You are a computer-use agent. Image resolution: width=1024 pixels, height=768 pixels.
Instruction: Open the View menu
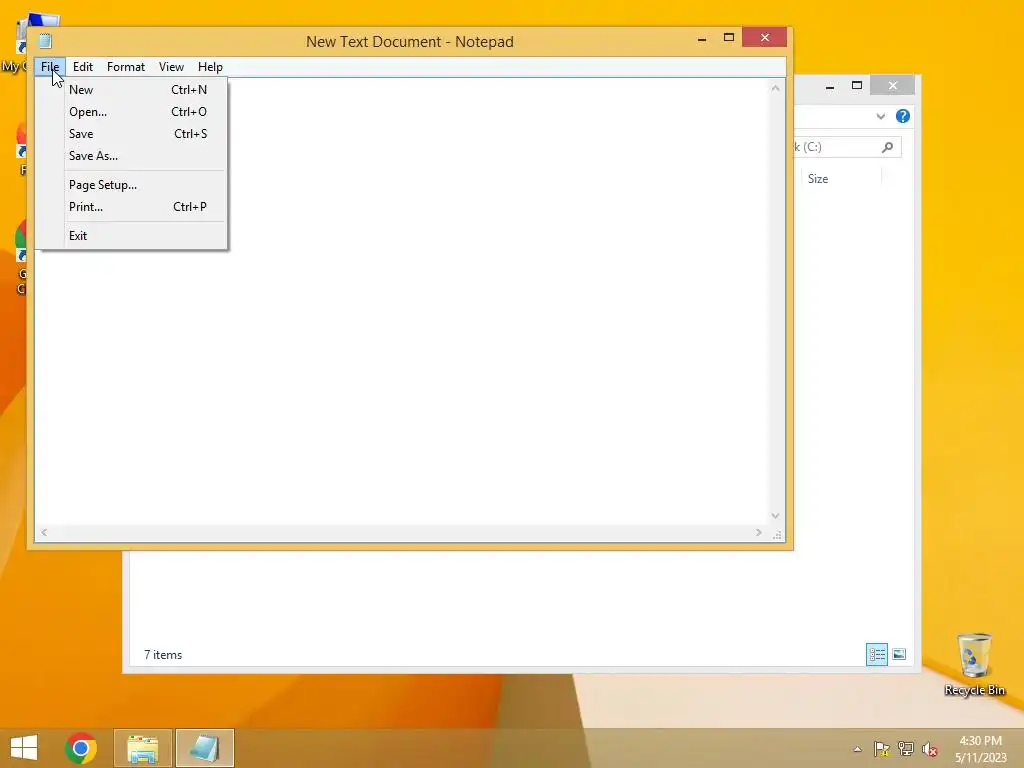click(171, 67)
